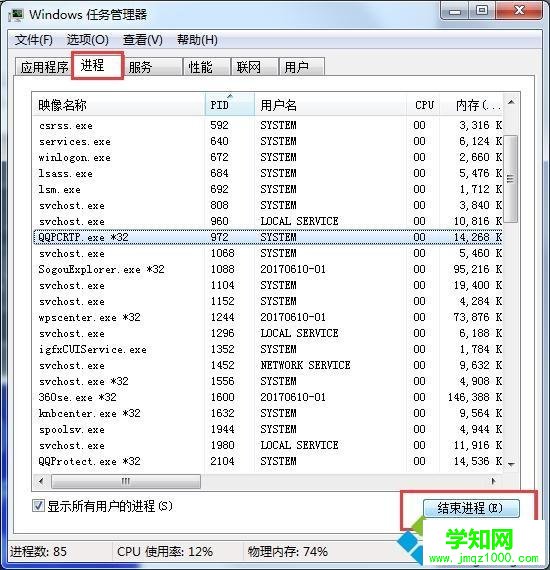Go to the 联网 tab
Screen dimensions: 550x570
[x=254, y=67]
